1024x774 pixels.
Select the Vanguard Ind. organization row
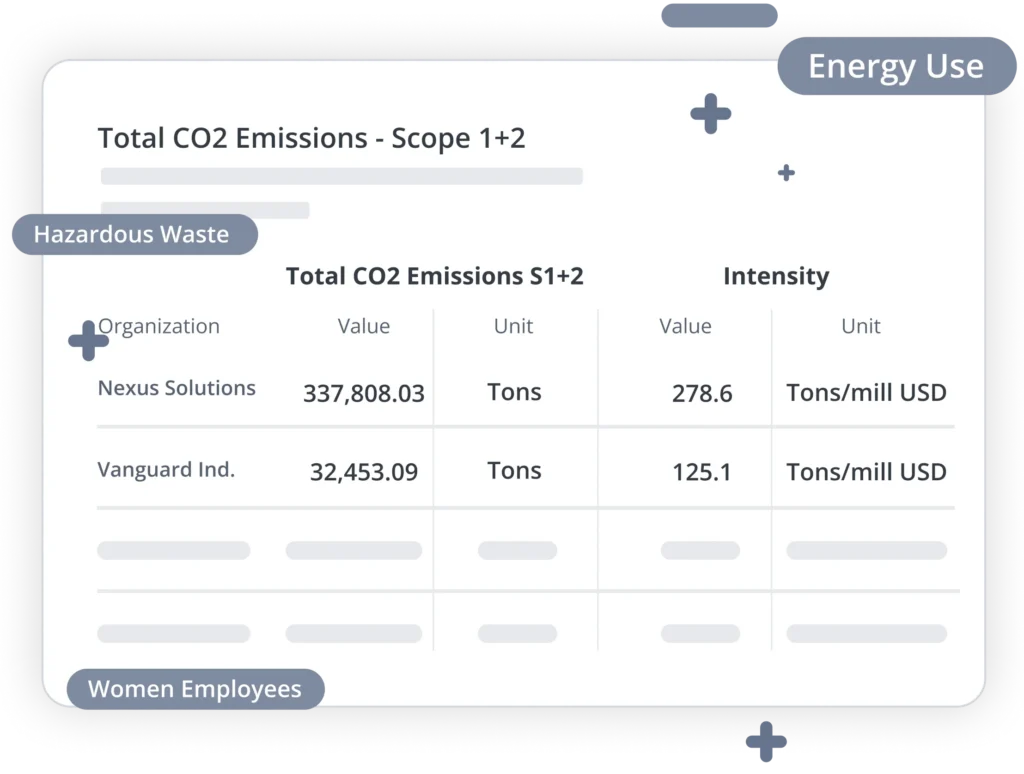coord(526,470)
